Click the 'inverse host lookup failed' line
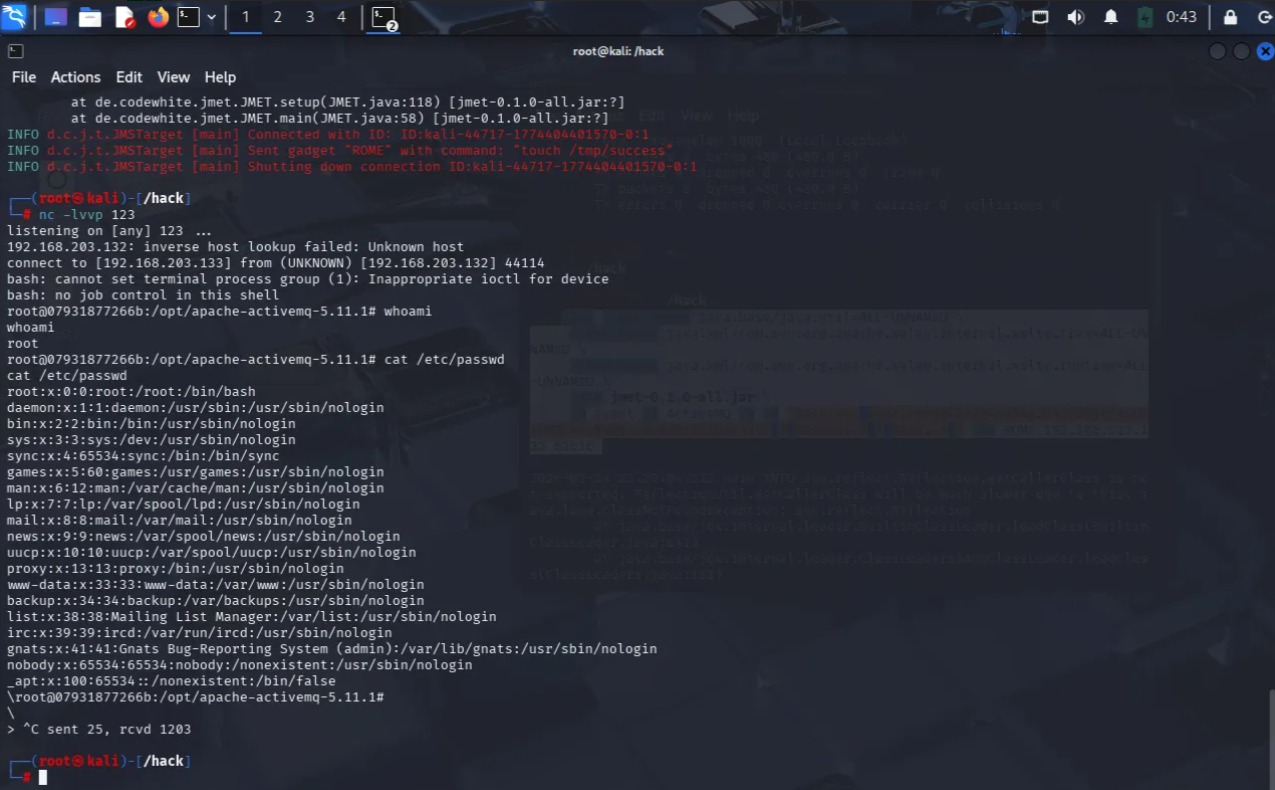 point(235,246)
